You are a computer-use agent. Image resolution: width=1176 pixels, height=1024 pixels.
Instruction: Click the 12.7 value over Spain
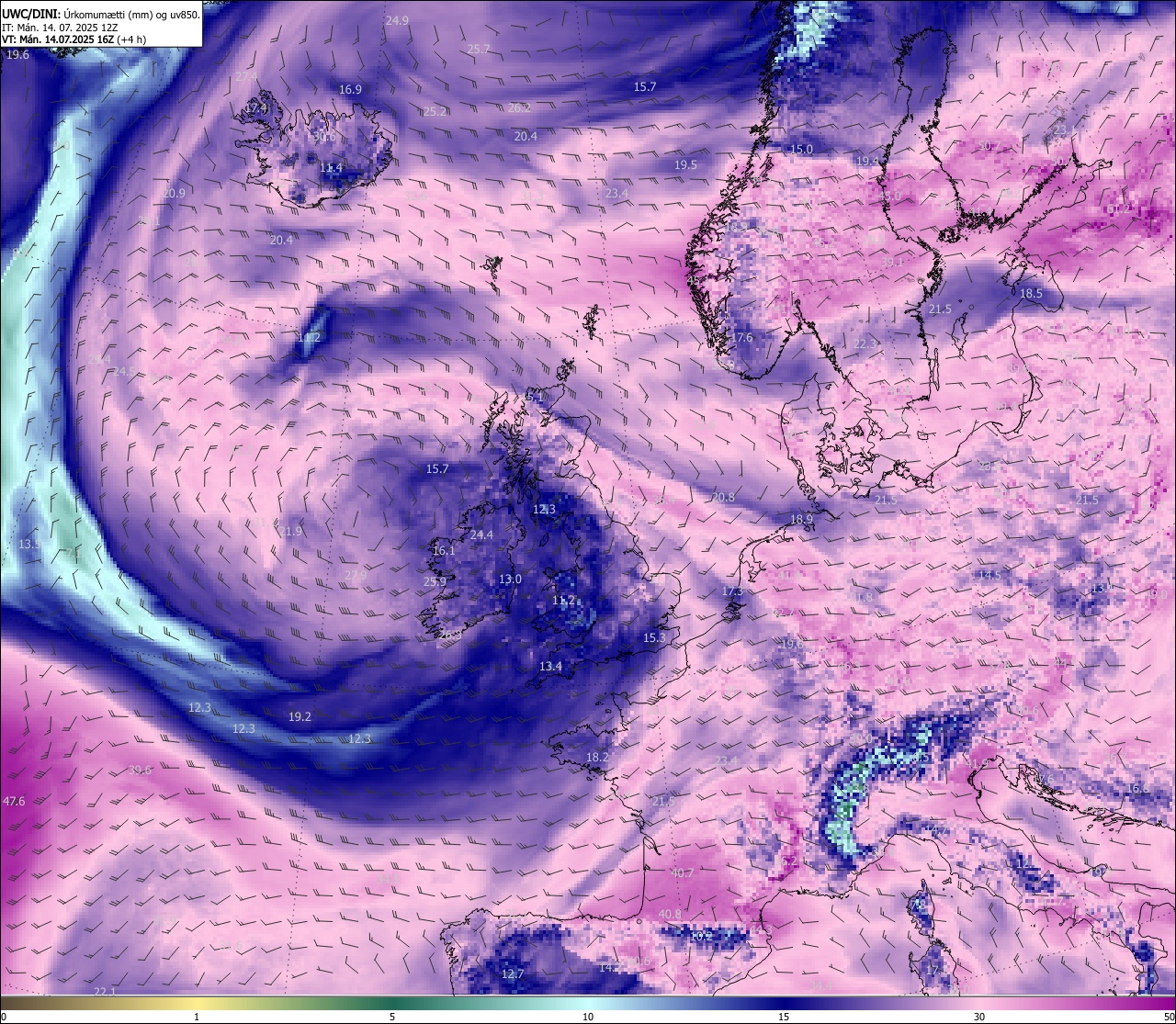(x=513, y=974)
